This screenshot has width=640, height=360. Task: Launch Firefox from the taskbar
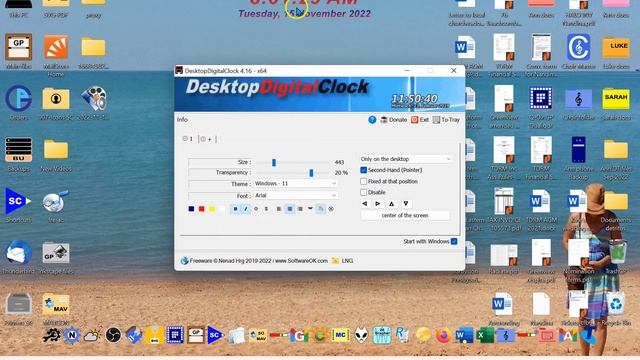pos(444,336)
